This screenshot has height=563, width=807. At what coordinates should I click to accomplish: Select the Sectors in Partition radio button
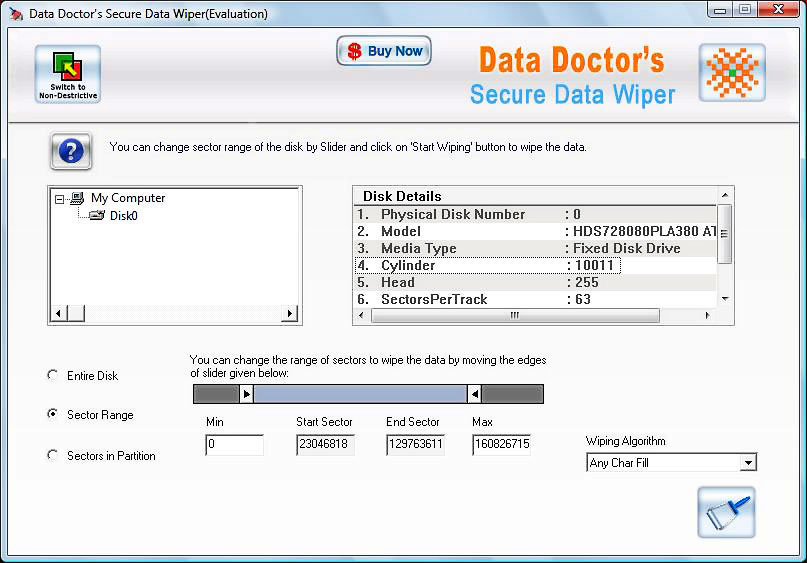(x=52, y=455)
